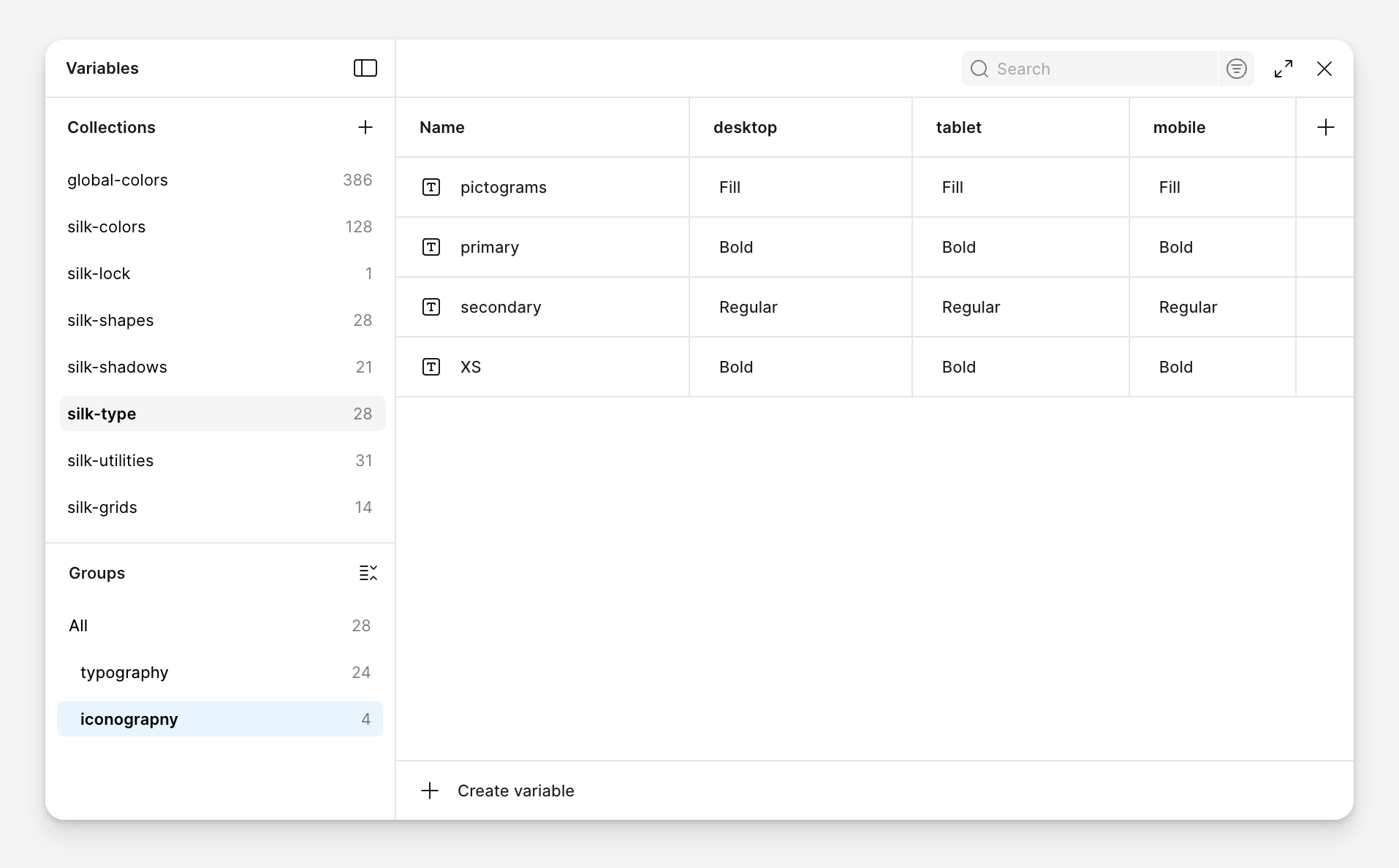Click the text variable icon beside secondary
Screen dimensions: 1399x868
[x=431, y=307]
